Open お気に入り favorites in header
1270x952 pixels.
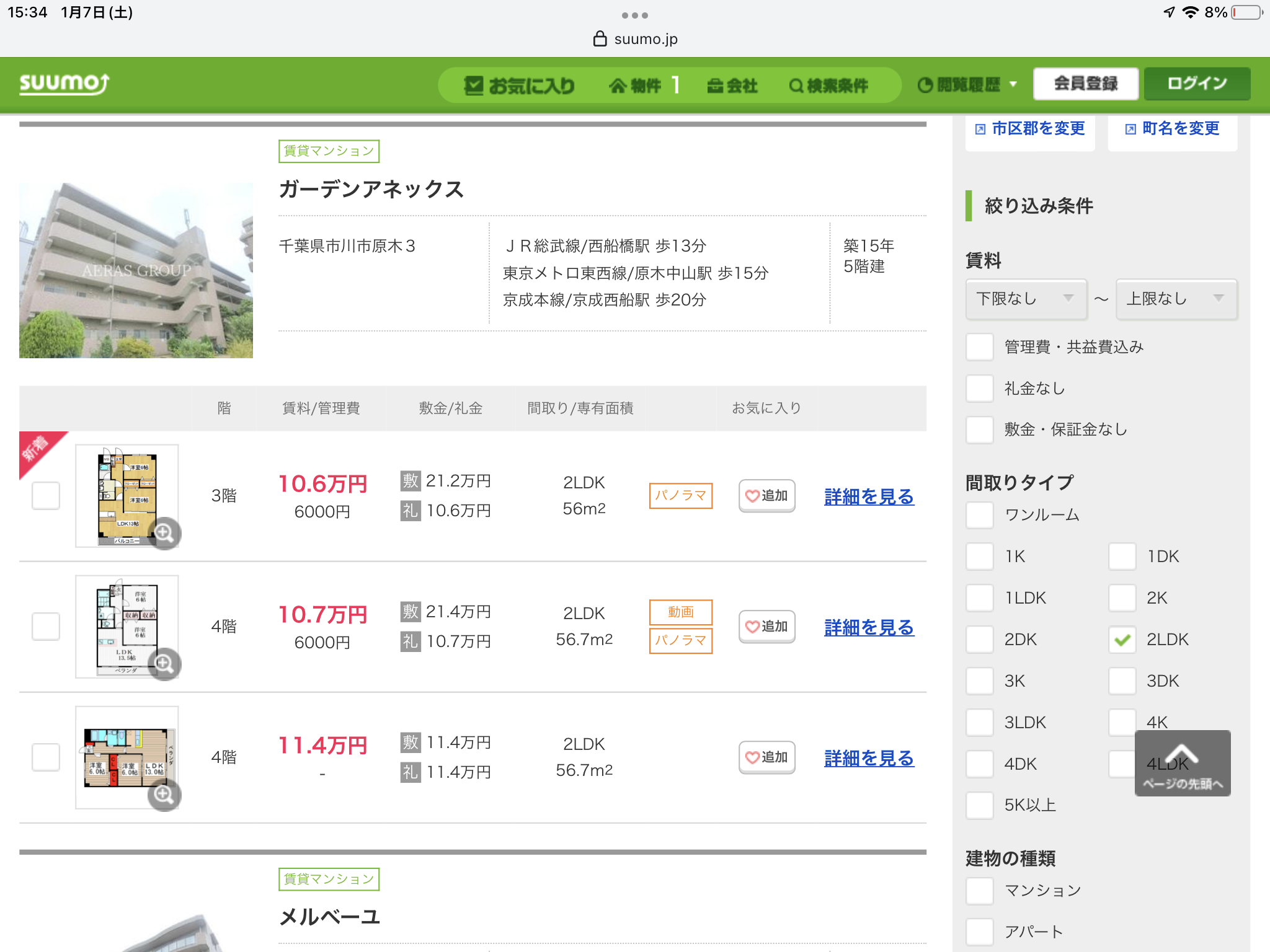[x=520, y=86]
